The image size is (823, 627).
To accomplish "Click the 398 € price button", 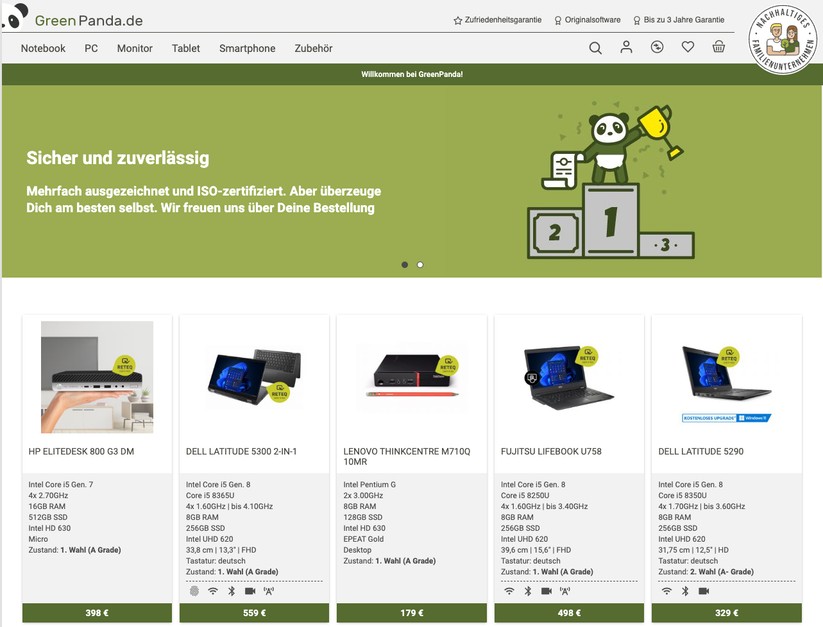I will (x=97, y=613).
